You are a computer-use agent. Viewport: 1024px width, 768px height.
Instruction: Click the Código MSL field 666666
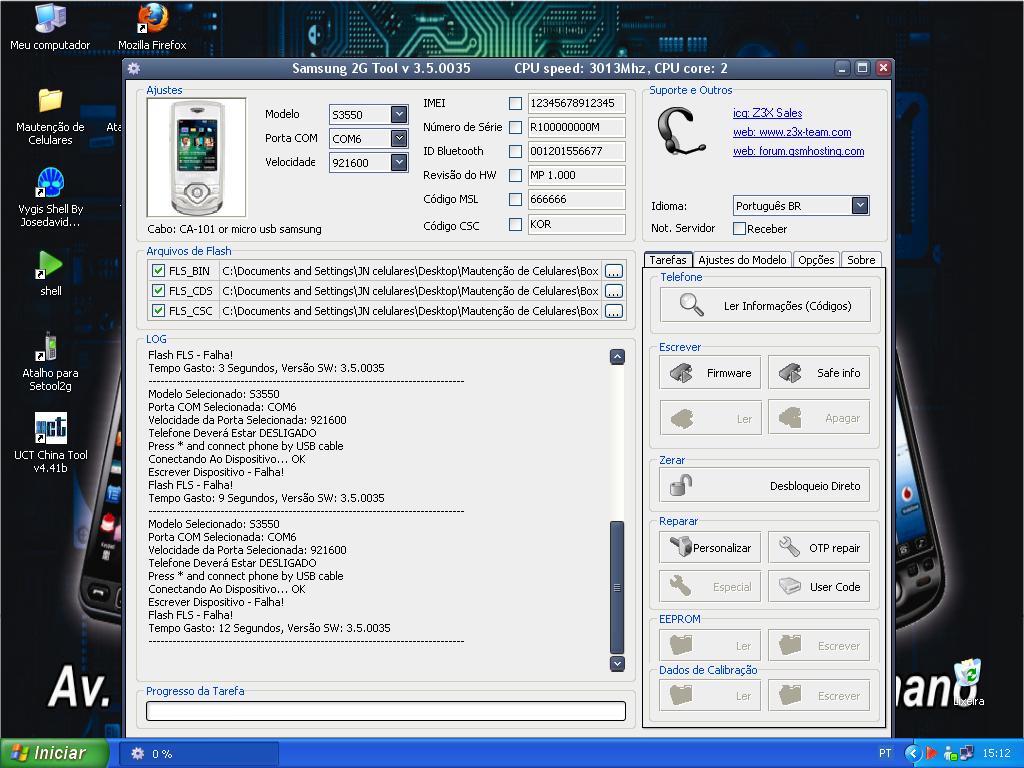[x=576, y=199]
